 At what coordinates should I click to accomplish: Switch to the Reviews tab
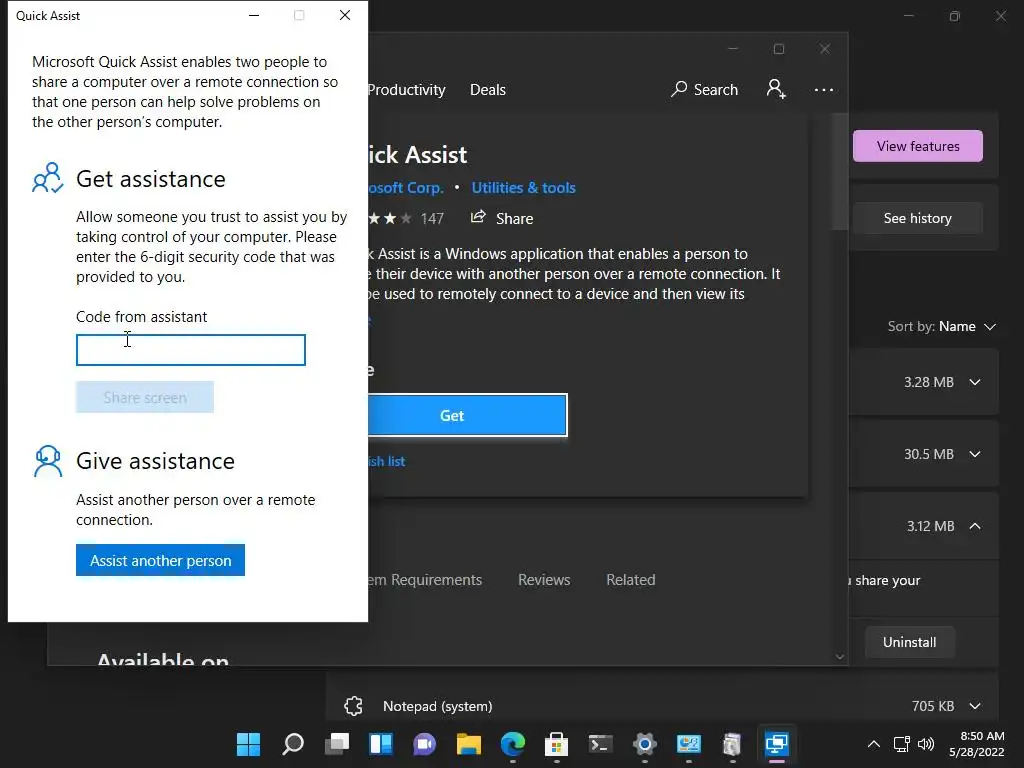[x=544, y=580]
